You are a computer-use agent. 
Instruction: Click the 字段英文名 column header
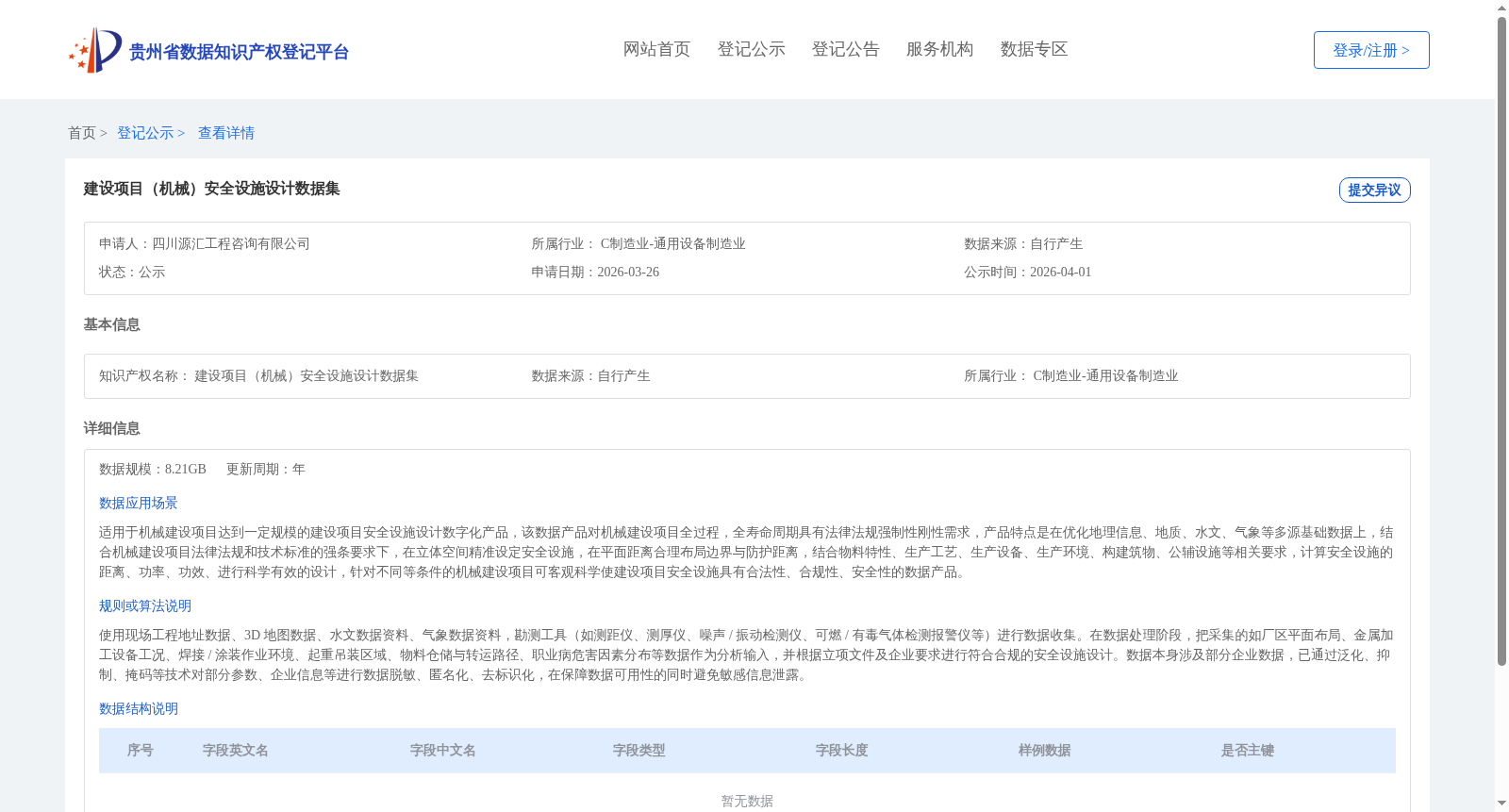[236, 751]
